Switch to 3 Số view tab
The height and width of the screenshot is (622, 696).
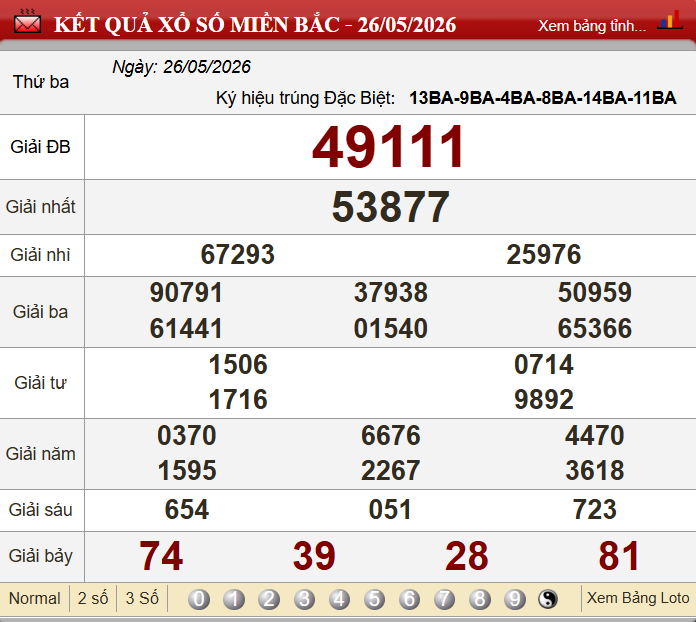point(142,598)
